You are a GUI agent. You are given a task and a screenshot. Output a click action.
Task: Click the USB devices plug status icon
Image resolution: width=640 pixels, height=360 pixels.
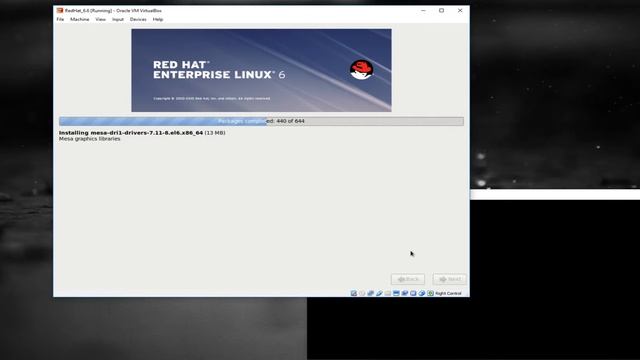[379, 293]
